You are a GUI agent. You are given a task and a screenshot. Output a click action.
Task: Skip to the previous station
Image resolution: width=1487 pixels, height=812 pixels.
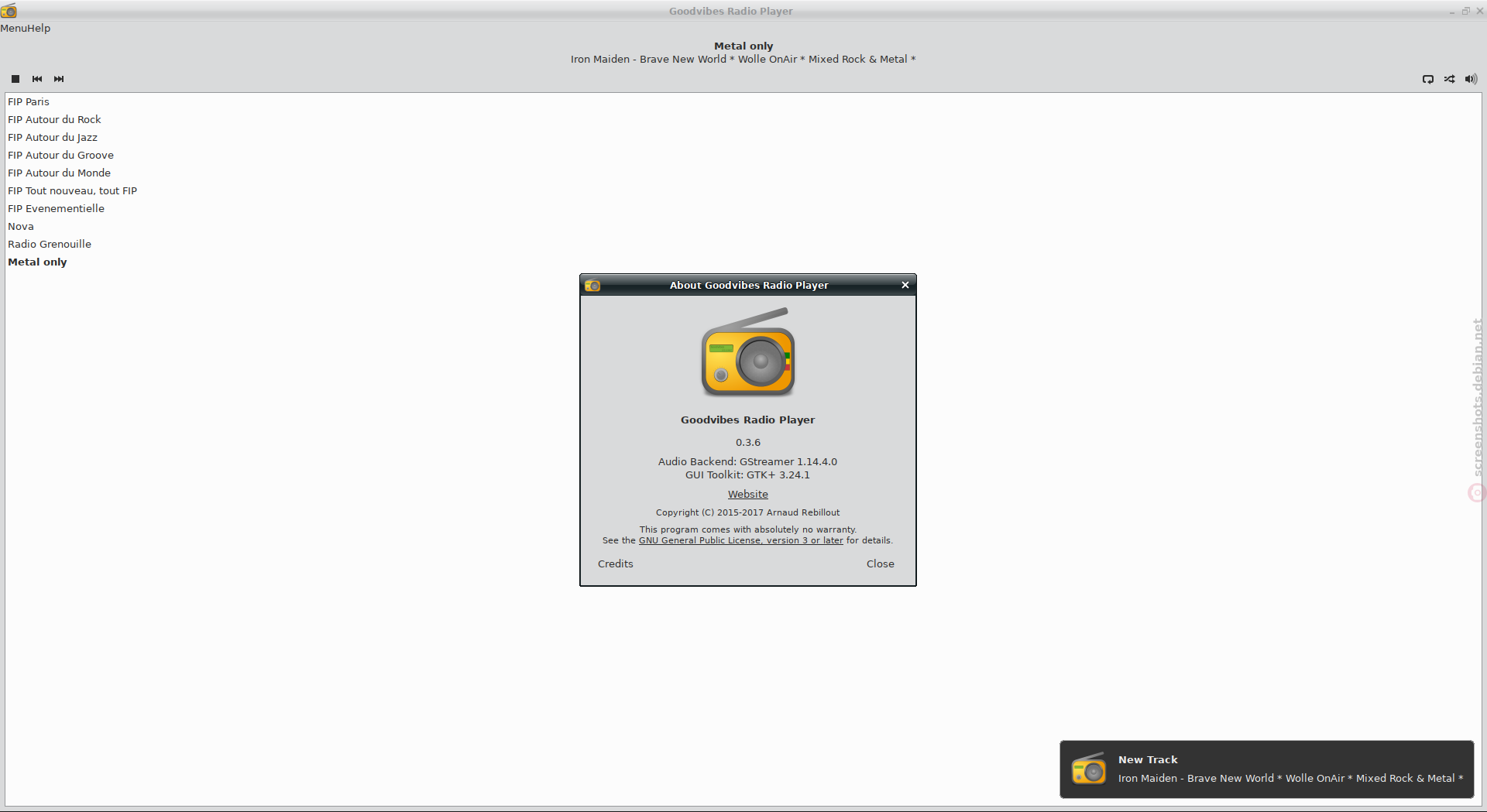pyautogui.click(x=37, y=79)
